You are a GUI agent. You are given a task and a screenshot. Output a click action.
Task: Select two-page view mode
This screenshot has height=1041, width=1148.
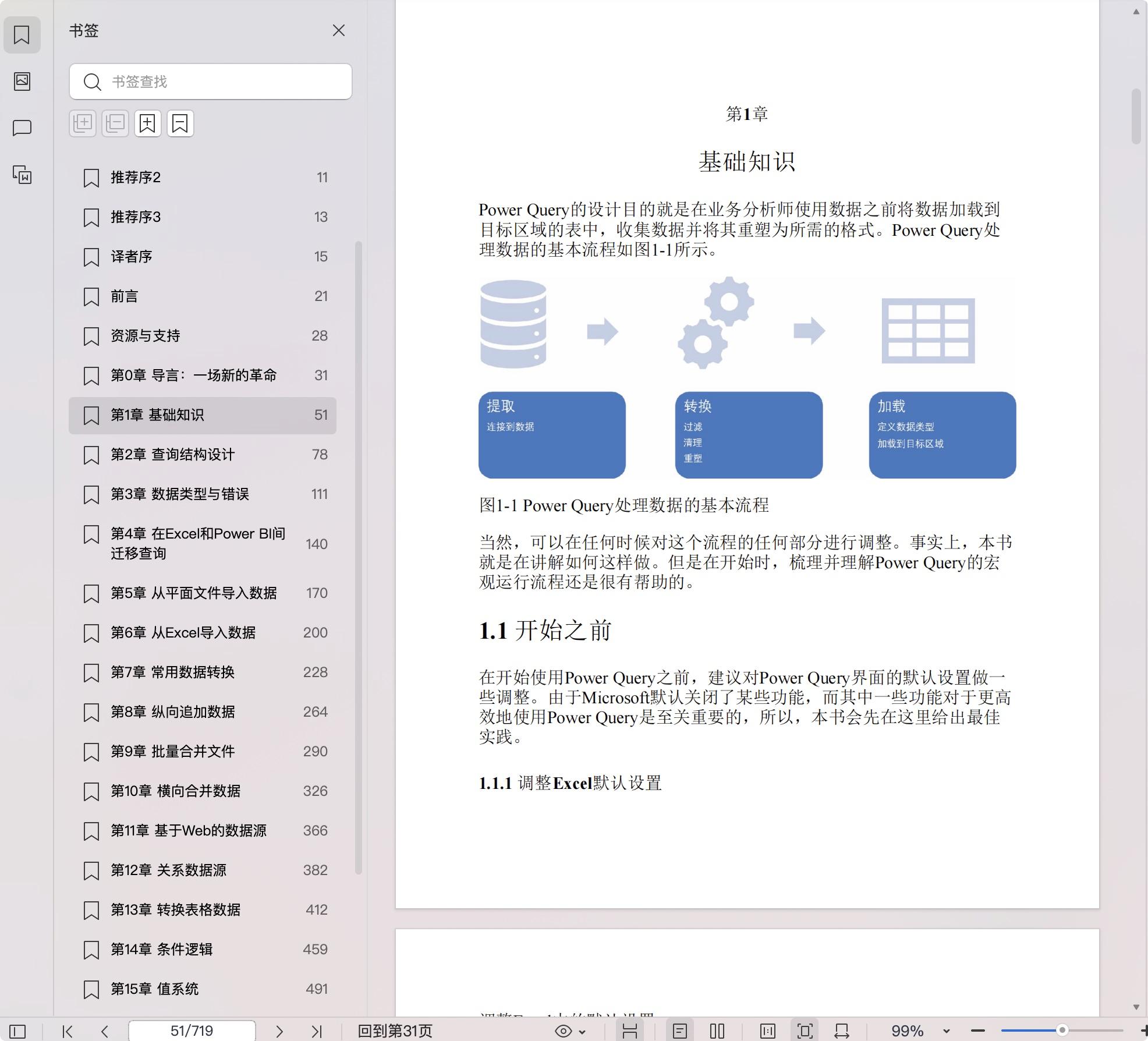717,1031
